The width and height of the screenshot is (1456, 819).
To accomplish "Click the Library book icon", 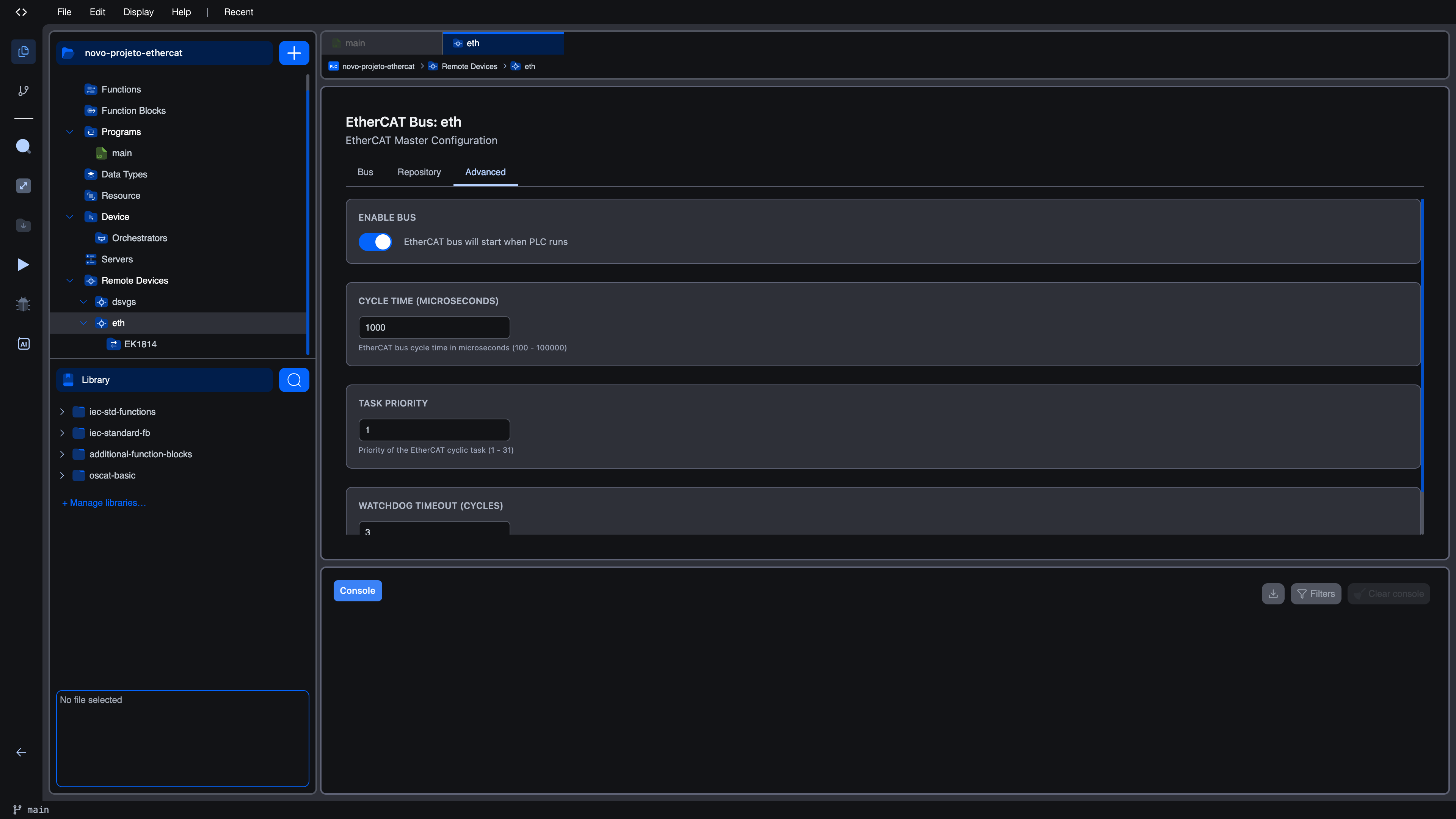I will tap(68, 380).
